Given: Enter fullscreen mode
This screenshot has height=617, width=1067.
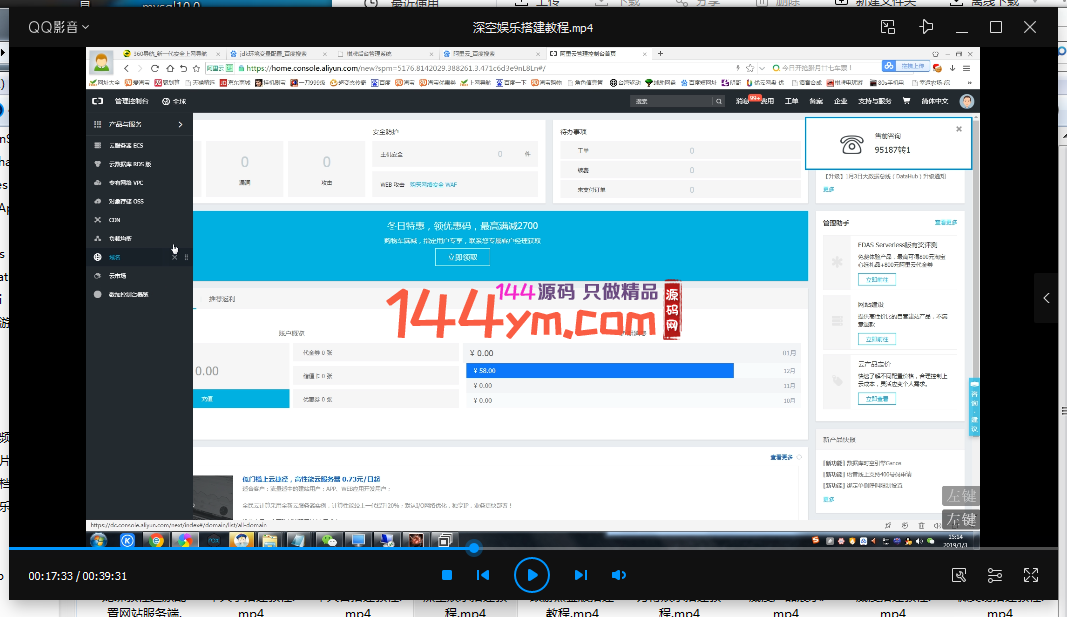Looking at the screenshot, I should (x=1031, y=575).
